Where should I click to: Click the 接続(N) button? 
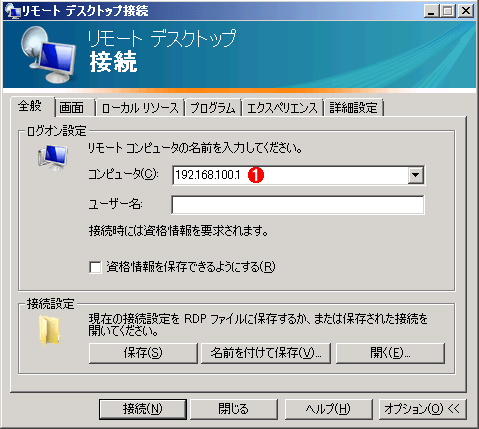[x=143, y=409]
